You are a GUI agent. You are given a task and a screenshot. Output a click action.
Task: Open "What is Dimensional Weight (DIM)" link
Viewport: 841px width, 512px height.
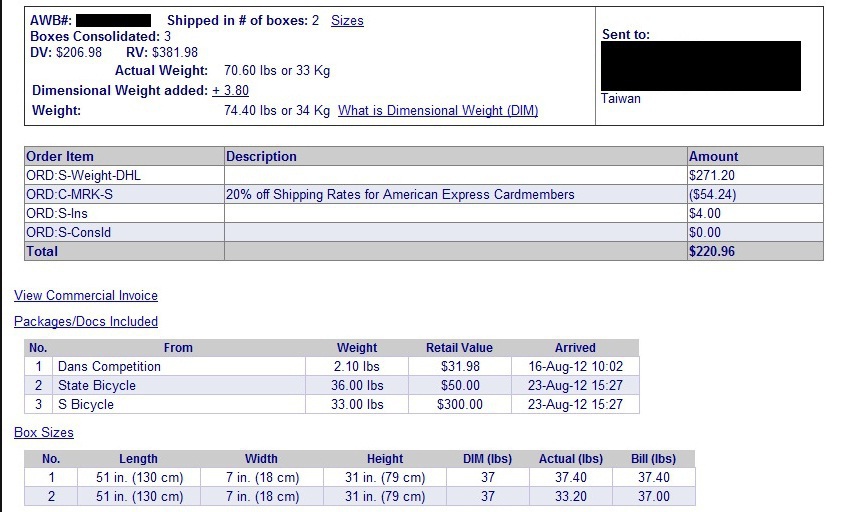tap(438, 111)
